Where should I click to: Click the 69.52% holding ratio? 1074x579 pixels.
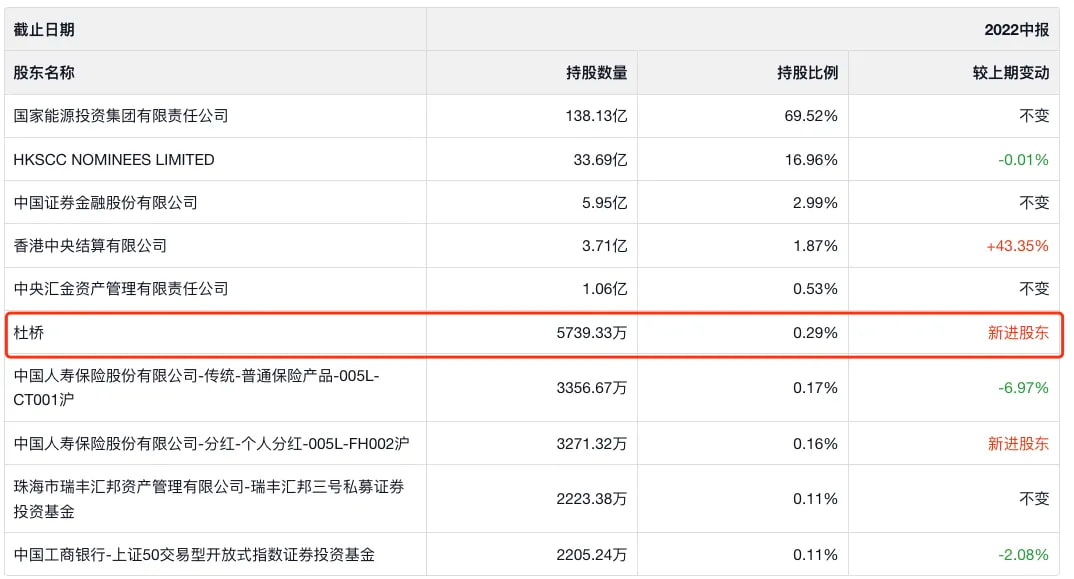pos(811,116)
